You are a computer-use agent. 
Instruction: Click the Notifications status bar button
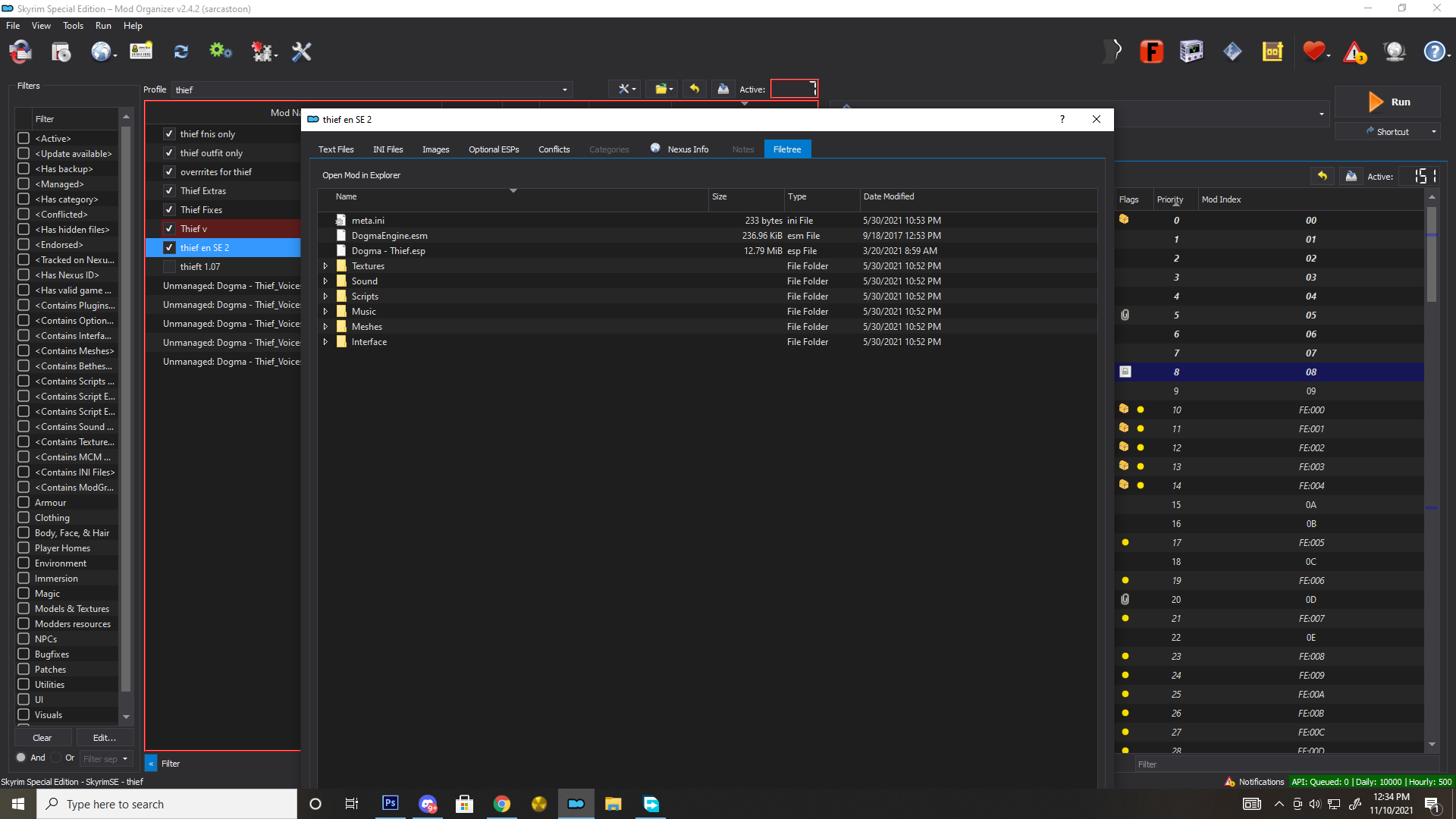(x=1254, y=782)
